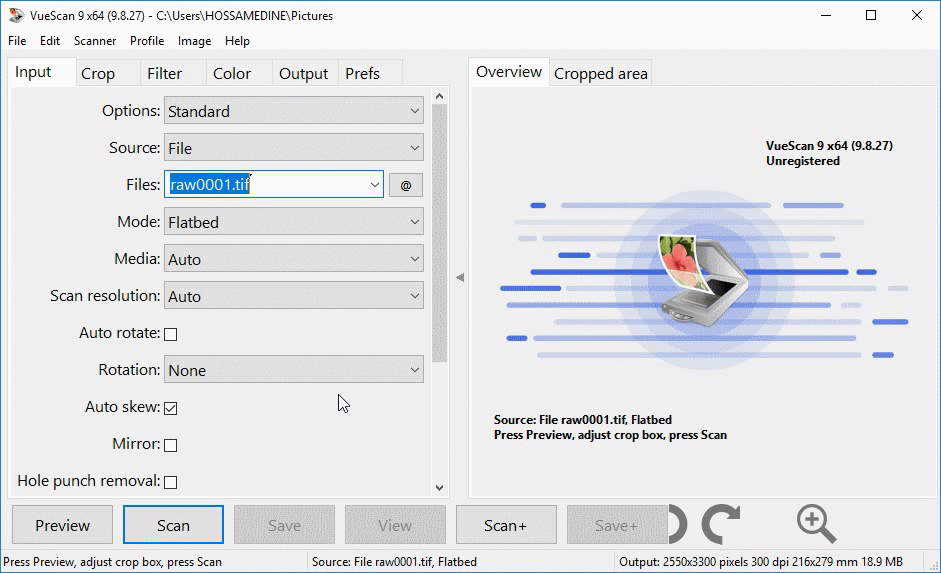Open the Profile menu
The width and height of the screenshot is (941, 573).
[147, 41]
